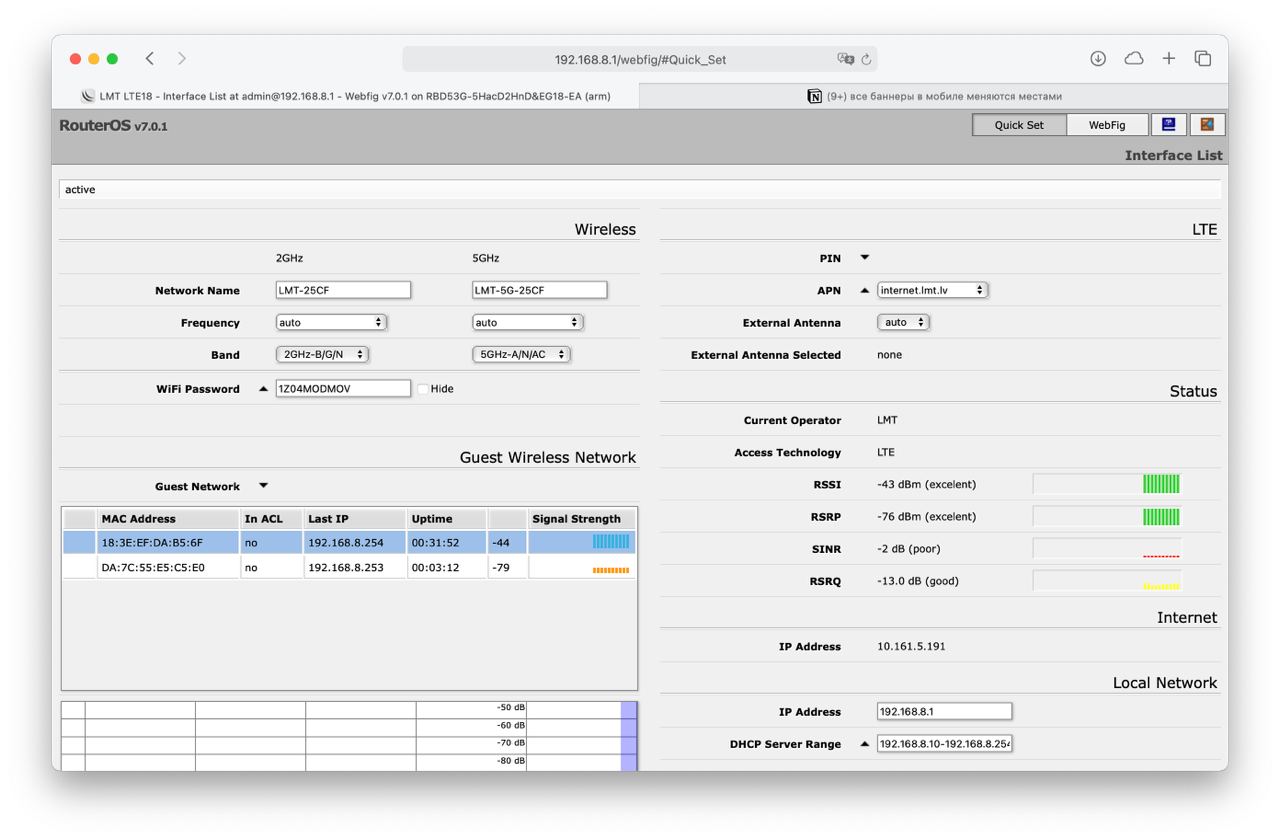Open the APN internet.lmt.lv dropdown
Viewport: 1280px width, 839px height.
(x=933, y=290)
